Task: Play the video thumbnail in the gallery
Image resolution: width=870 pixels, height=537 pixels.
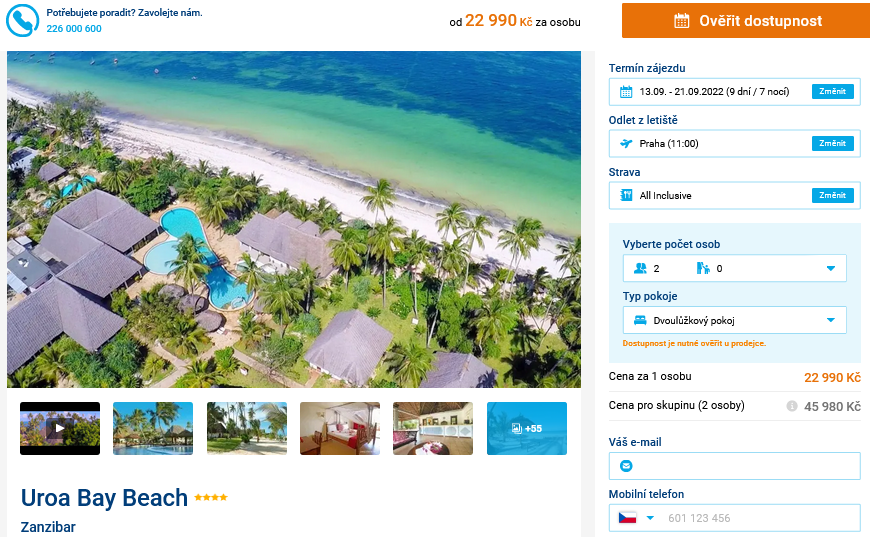Action: [60, 428]
